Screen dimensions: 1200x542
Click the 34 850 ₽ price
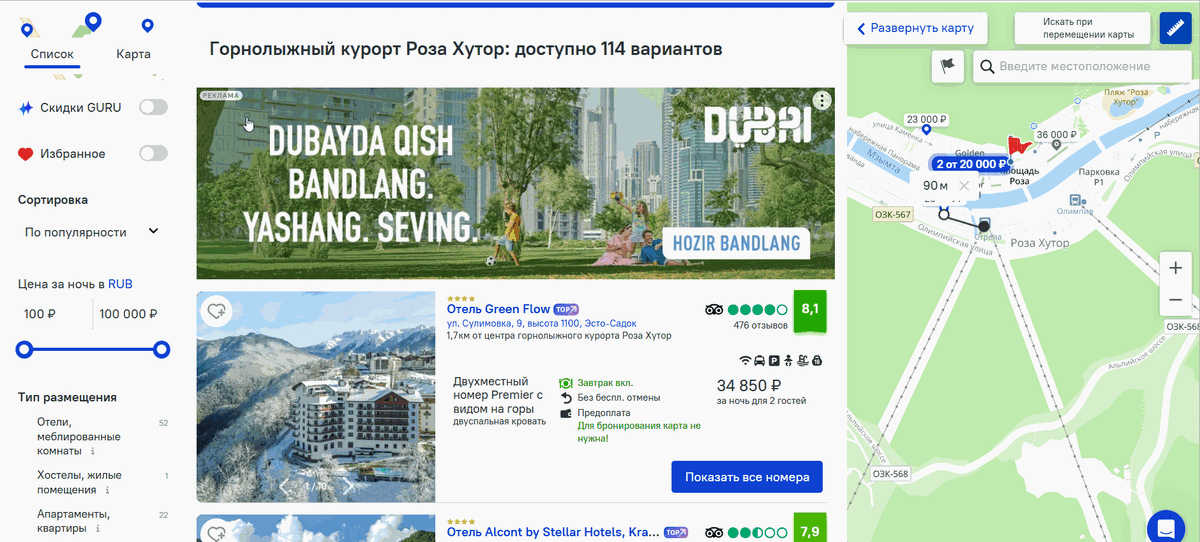749,386
